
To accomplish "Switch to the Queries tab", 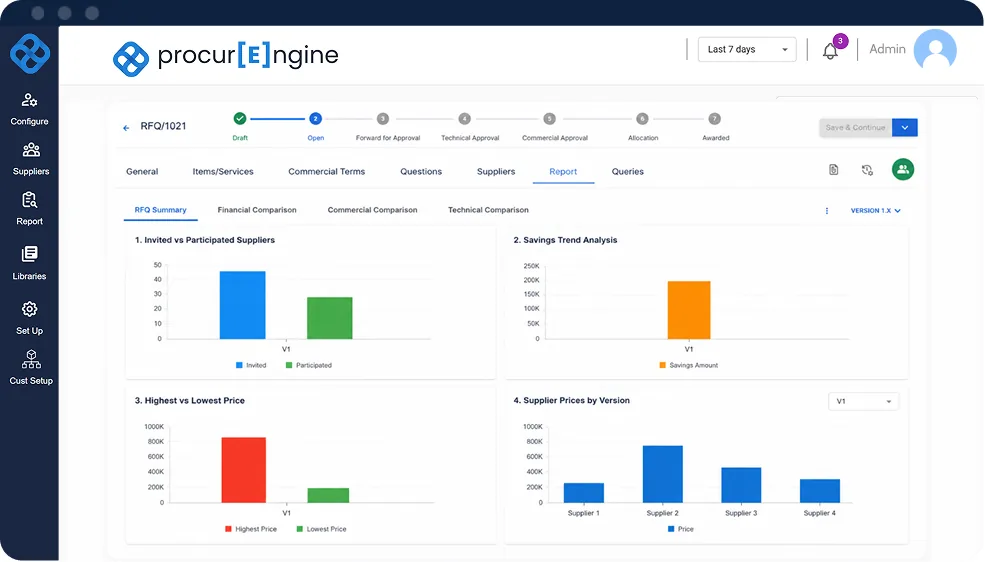I will (x=628, y=171).
